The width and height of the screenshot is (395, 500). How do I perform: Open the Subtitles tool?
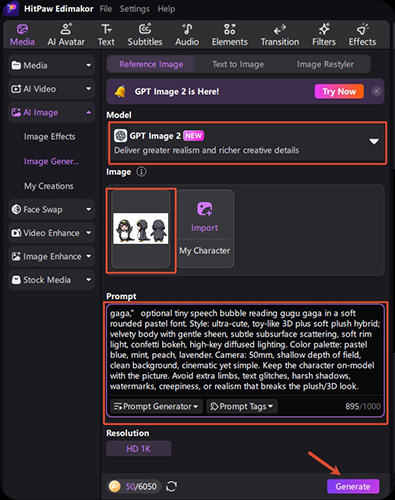coord(145,35)
